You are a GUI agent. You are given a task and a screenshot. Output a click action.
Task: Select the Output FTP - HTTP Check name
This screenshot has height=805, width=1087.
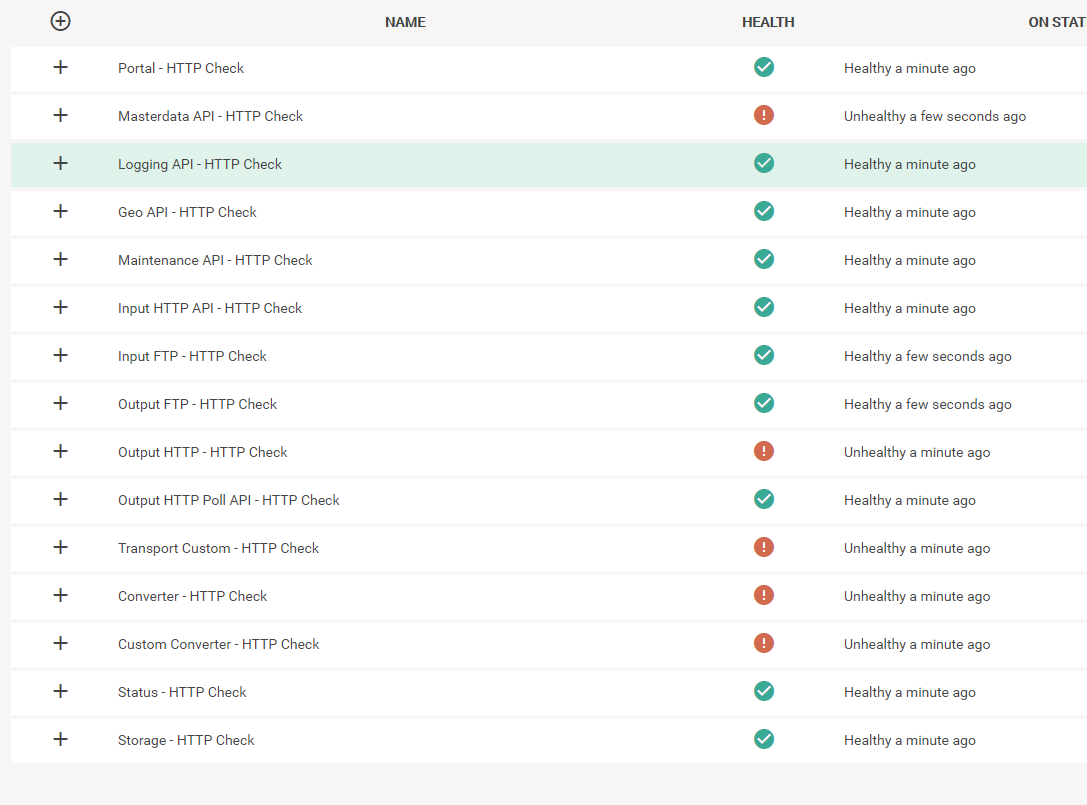(197, 404)
